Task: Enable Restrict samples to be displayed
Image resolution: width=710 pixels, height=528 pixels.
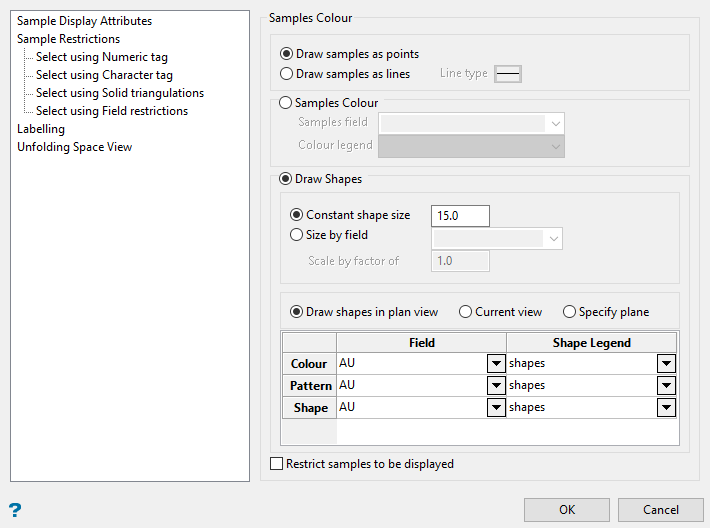Action: point(277,464)
